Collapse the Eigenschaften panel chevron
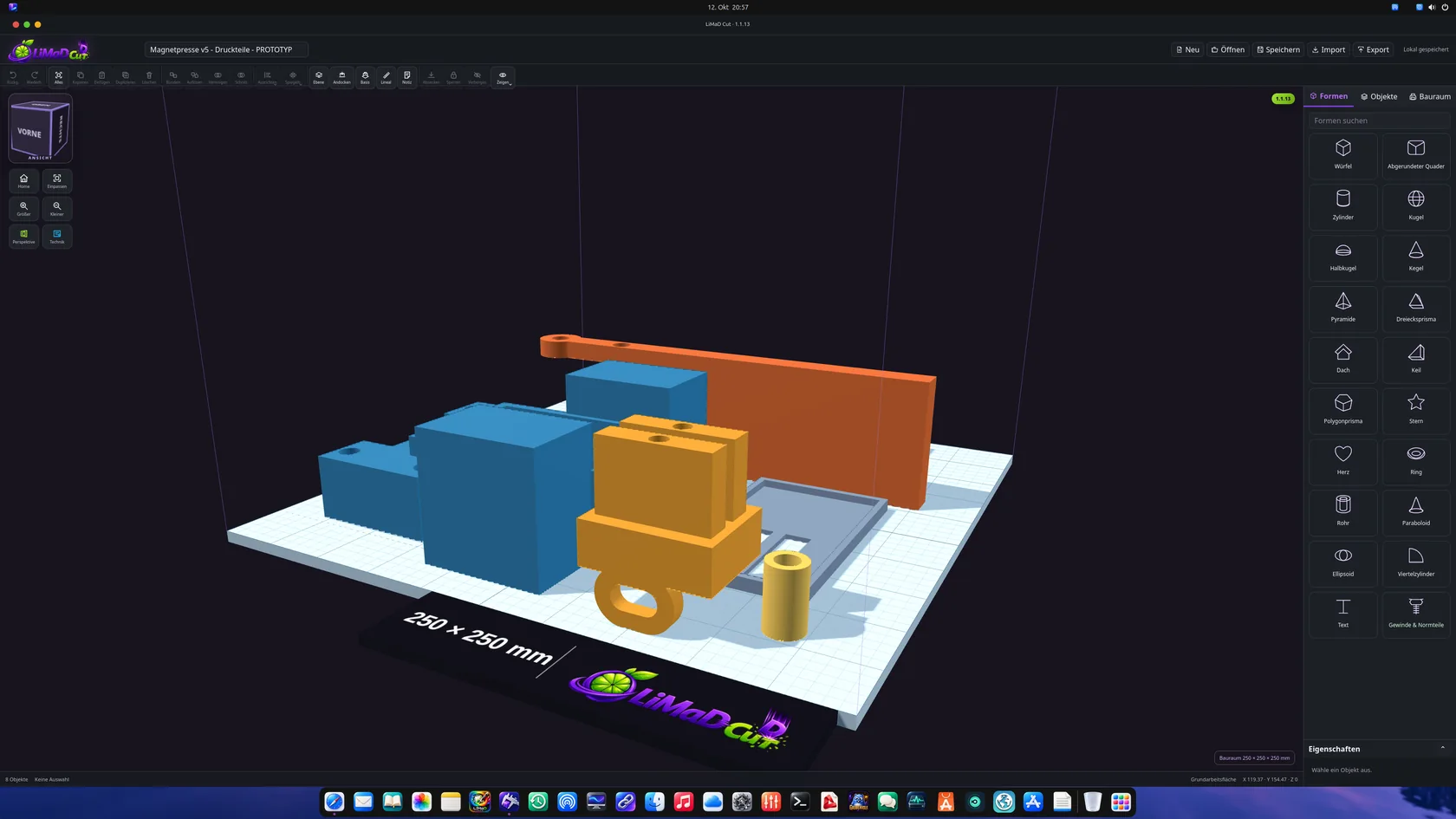Viewport: 1456px width, 819px height. coord(1442,748)
